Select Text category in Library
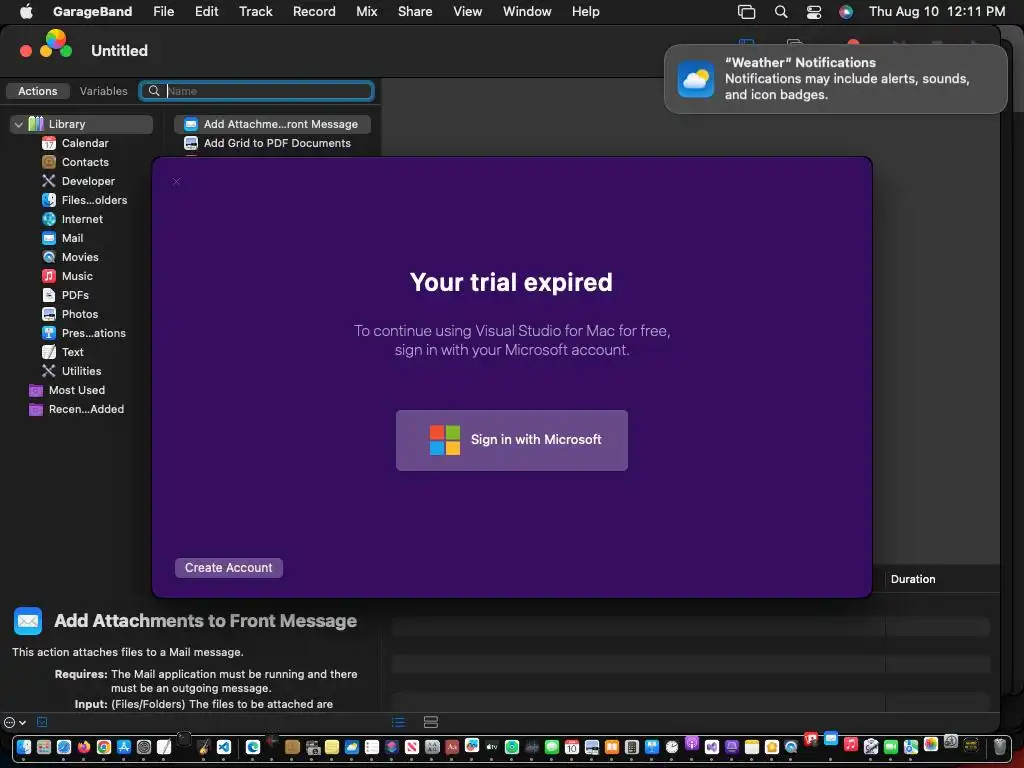 pyautogui.click(x=72, y=351)
